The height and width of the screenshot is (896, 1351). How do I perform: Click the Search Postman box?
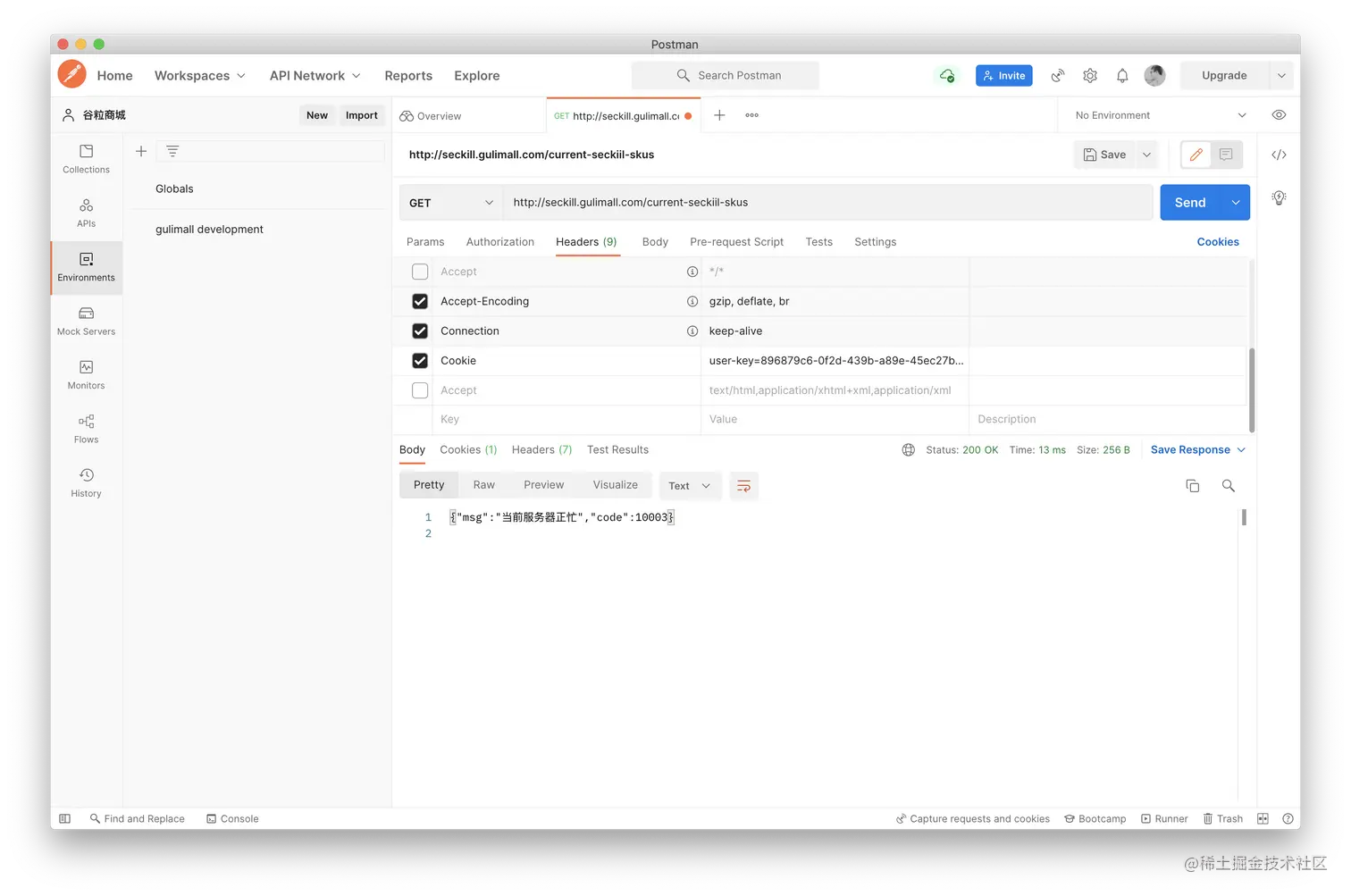coord(726,76)
